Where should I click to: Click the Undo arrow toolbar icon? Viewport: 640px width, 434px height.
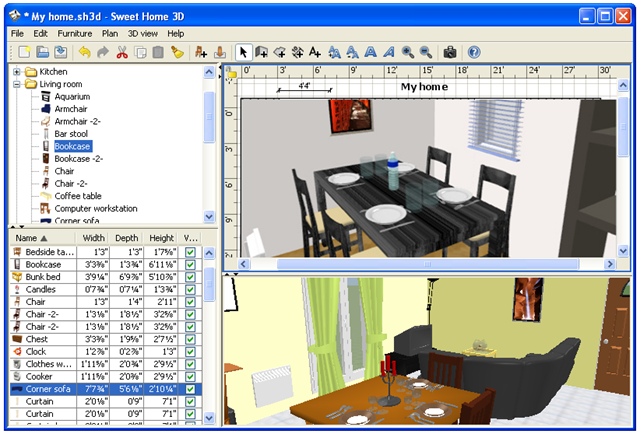(84, 52)
